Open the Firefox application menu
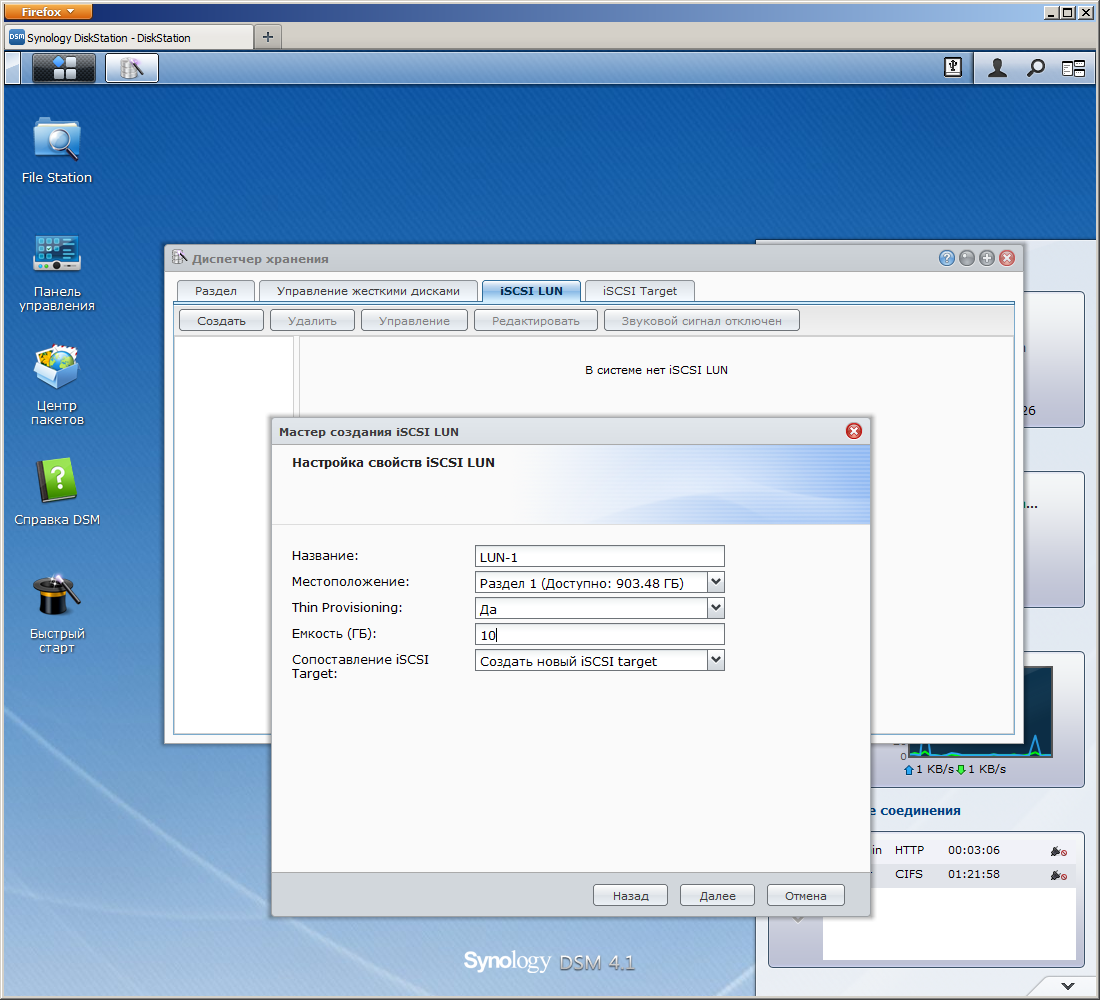This screenshot has height=1000, width=1100. coord(48,11)
